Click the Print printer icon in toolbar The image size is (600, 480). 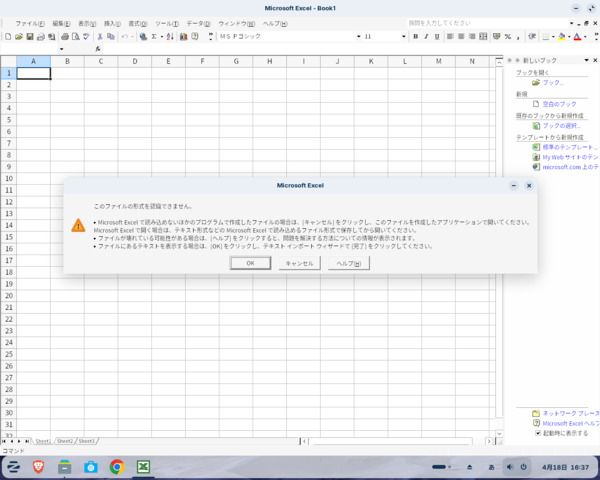65,36
